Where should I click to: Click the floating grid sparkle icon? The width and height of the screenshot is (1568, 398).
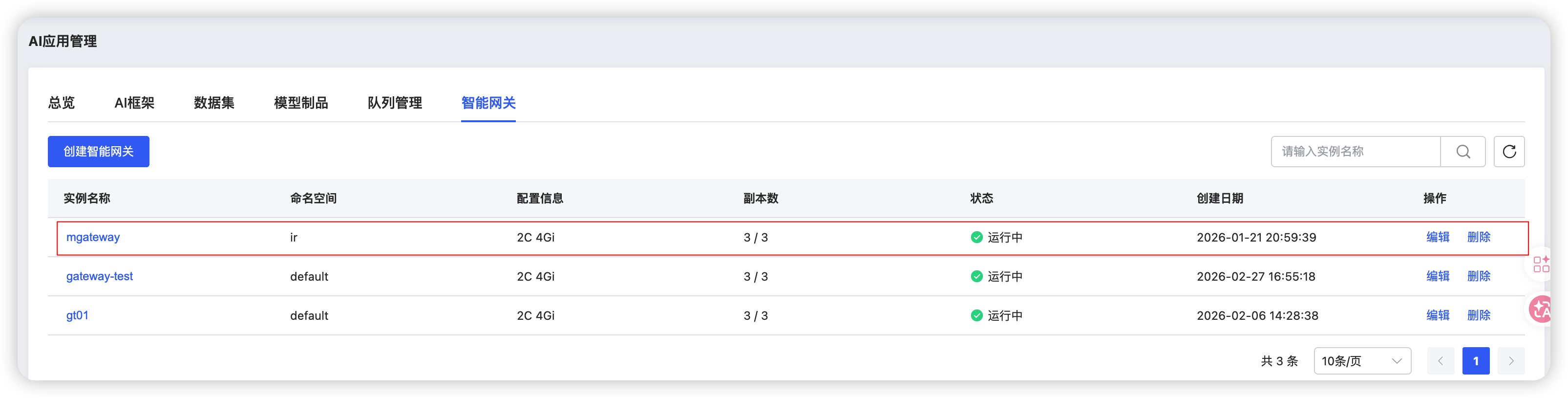point(1541,264)
